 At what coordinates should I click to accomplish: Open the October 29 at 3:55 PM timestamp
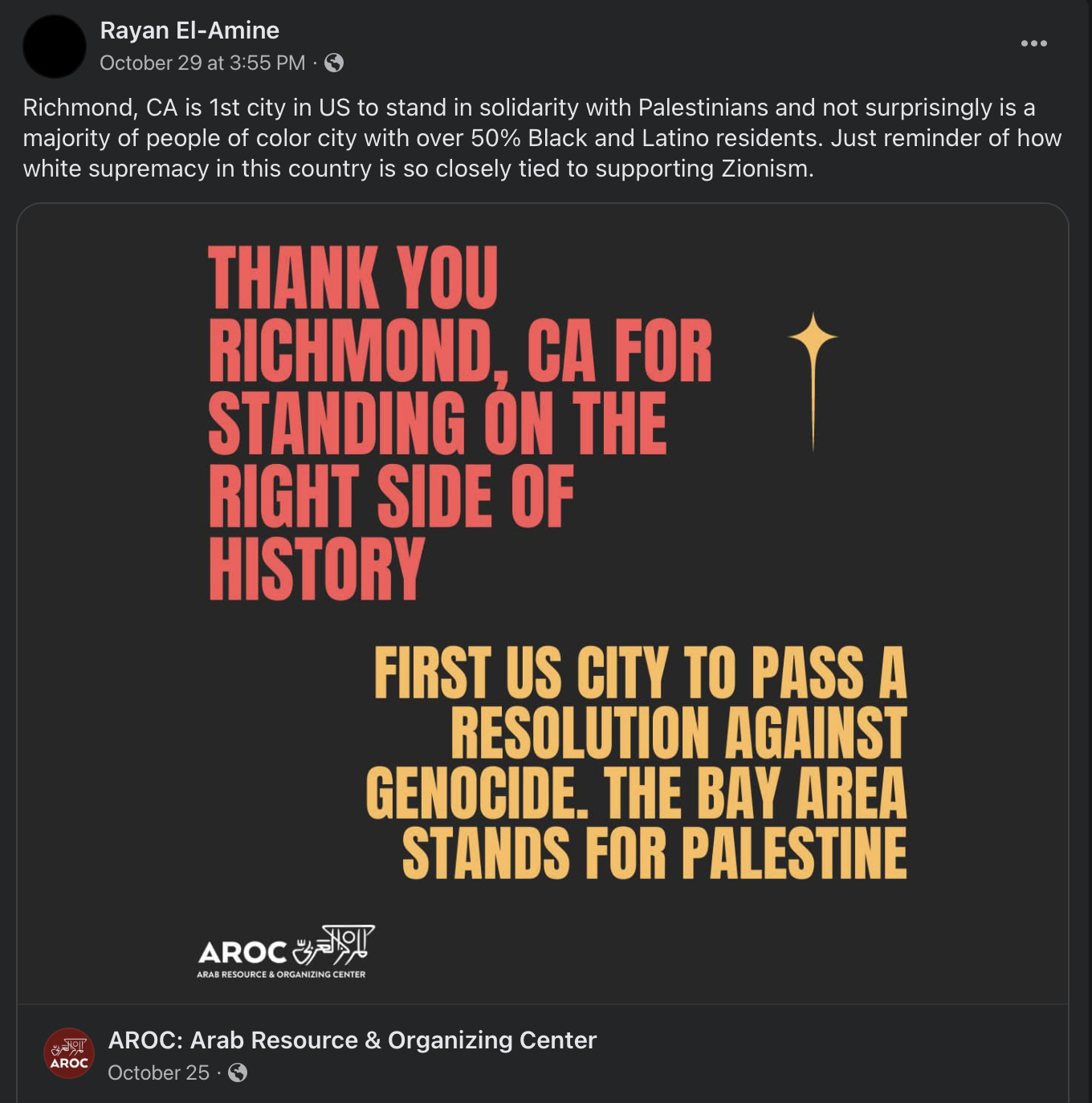pyautogui.click(x=202, y=63)
